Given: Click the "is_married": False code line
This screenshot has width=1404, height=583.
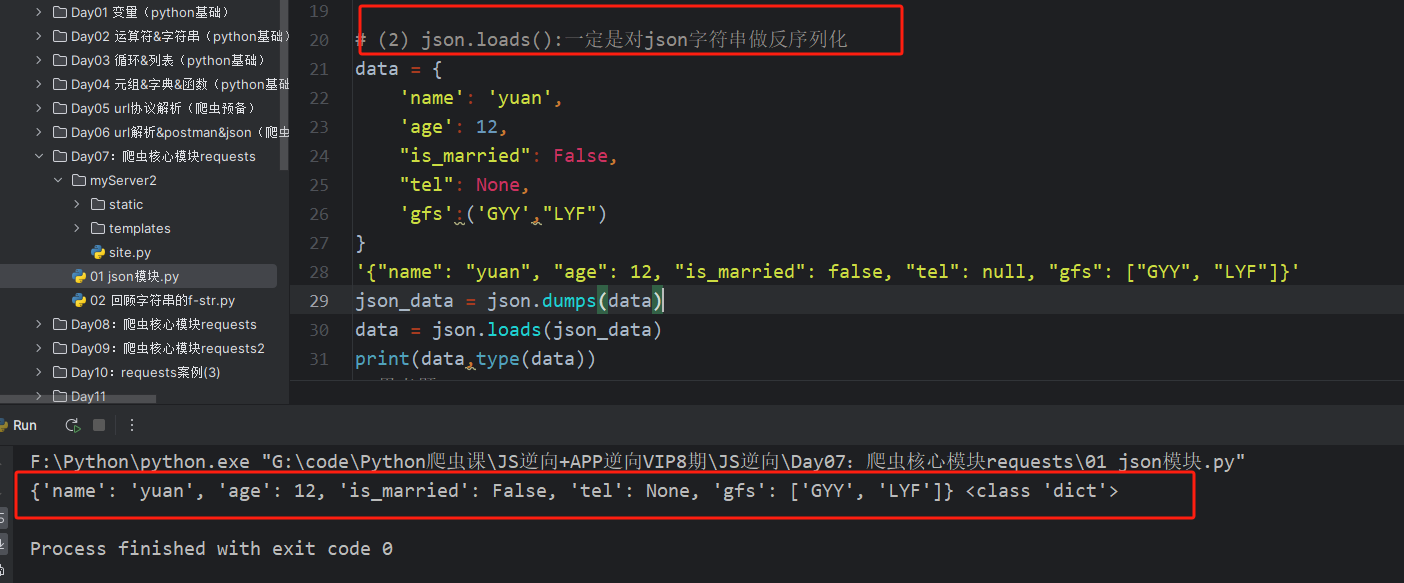Looking at the screenshot, I should tap(509, 156).
